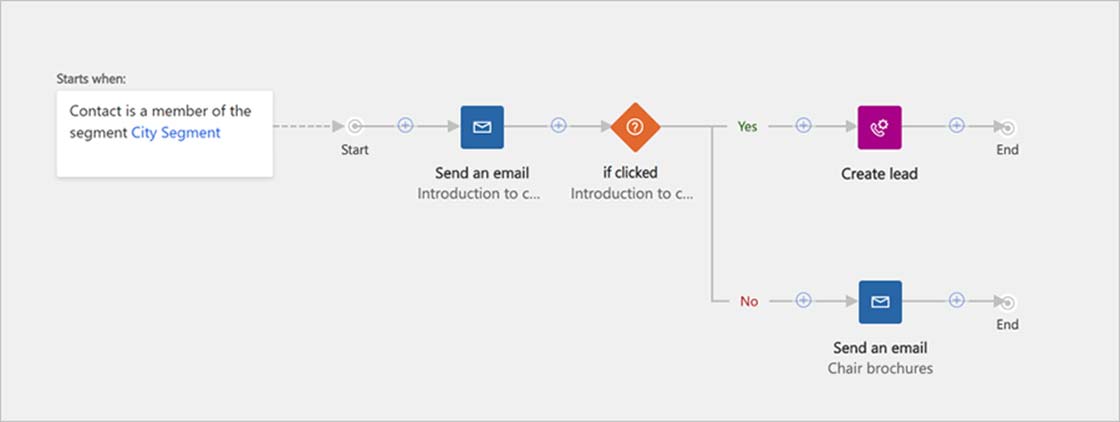Select the Chair brochures email tile icon
The height and width of the screenshot is (422, 1120).
[x=880, y=302]
